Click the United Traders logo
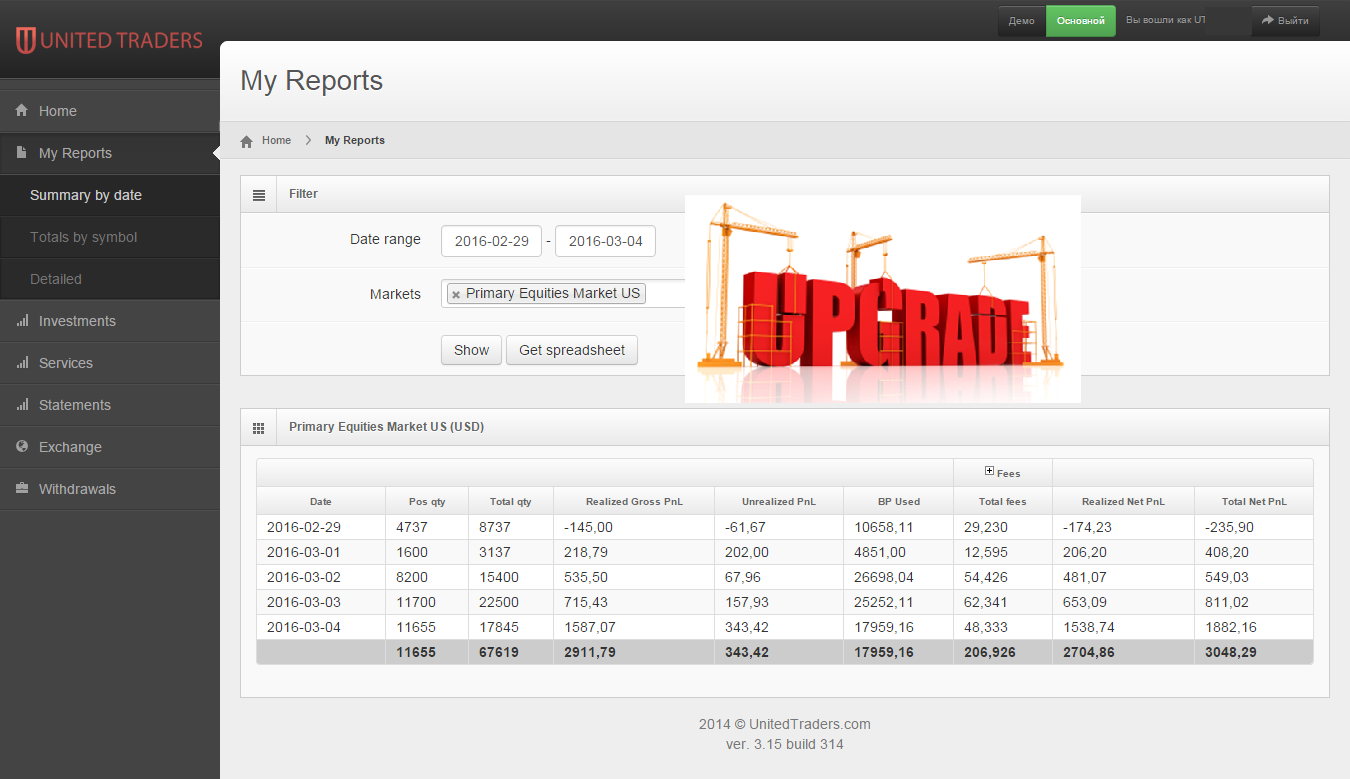This screenshot has width=1350, height=779. point(109,41)
